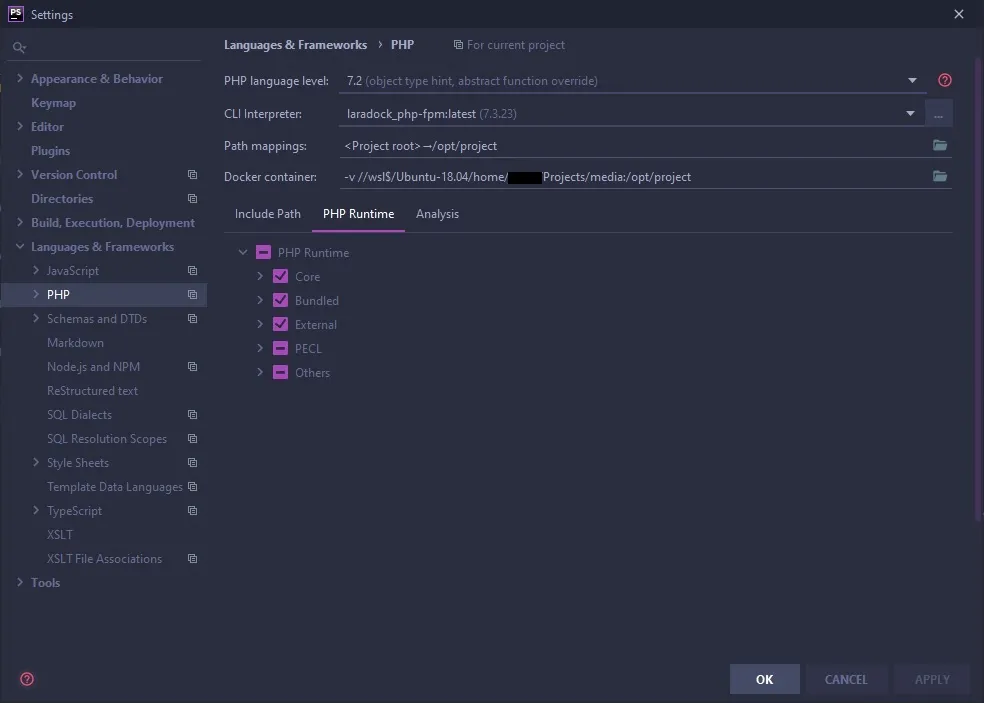Open the PHP language level dropdown
Viewport: 984px width, 703px height.
click(912, 80)
